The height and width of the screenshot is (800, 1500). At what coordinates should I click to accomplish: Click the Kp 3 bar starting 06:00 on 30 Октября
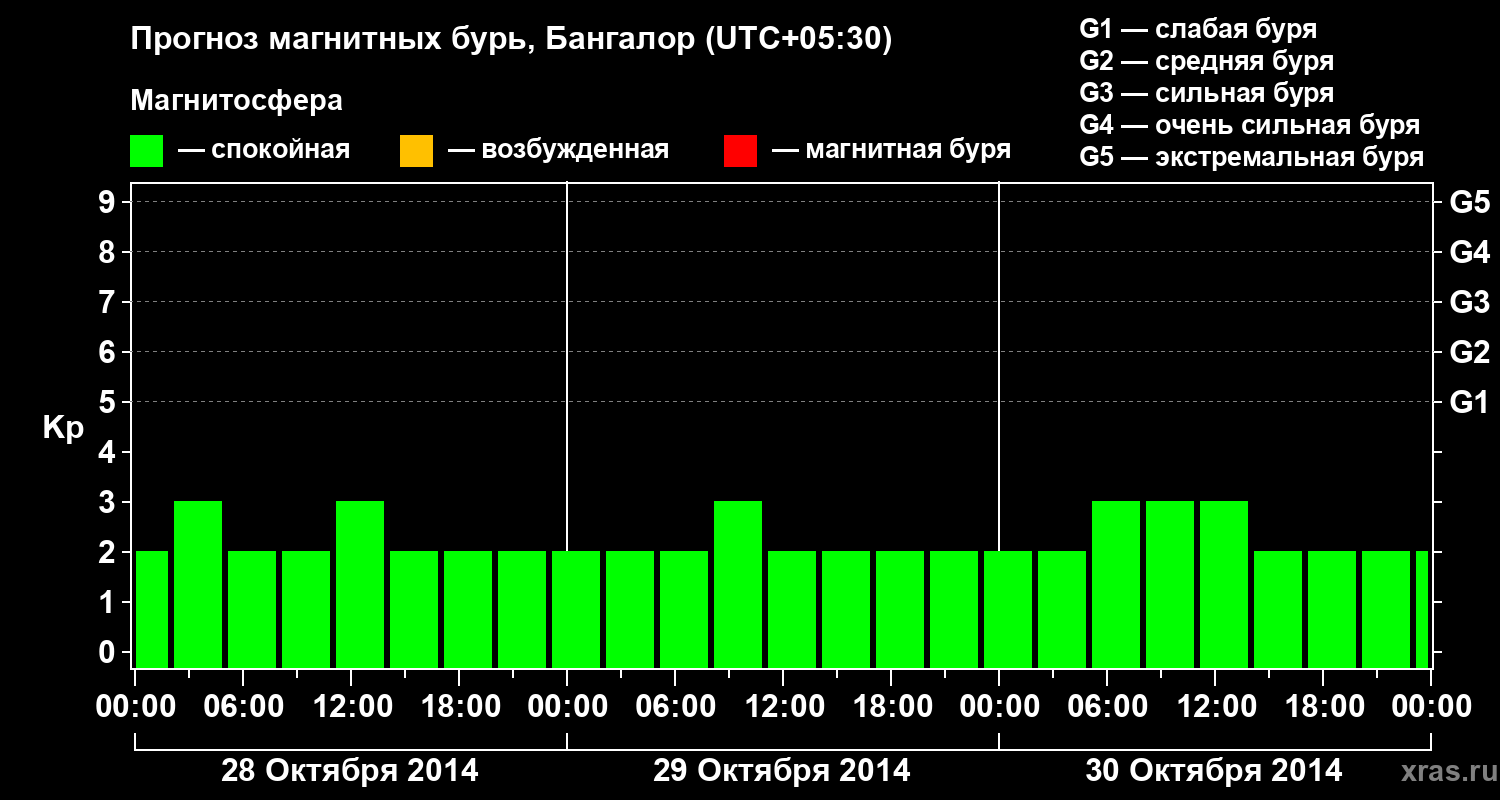pyautogui.click(x=1116, y=584)
